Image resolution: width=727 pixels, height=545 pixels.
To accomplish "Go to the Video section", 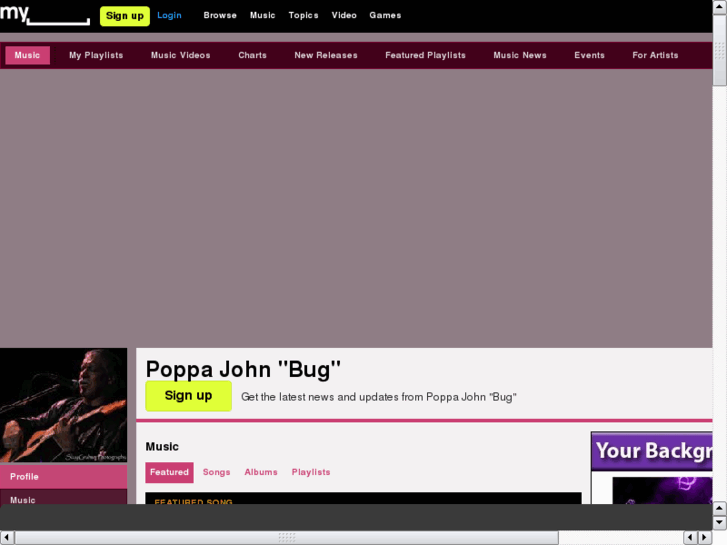I will click(x=344, y=15).
